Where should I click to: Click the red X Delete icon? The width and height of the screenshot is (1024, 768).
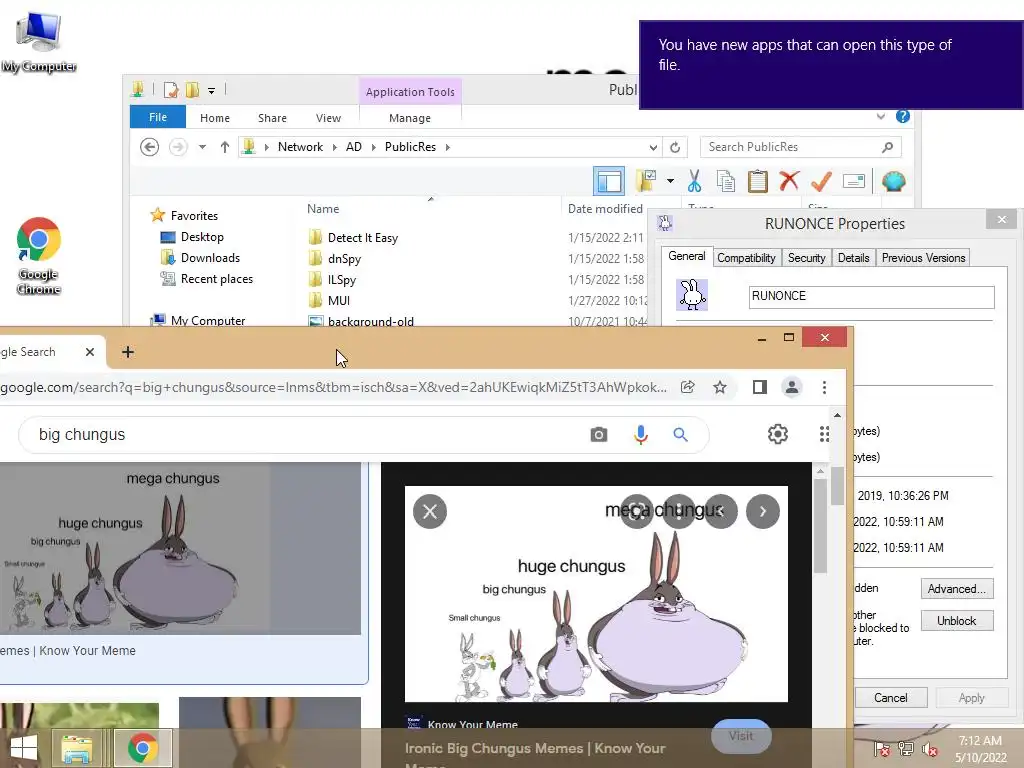point(789,180)
